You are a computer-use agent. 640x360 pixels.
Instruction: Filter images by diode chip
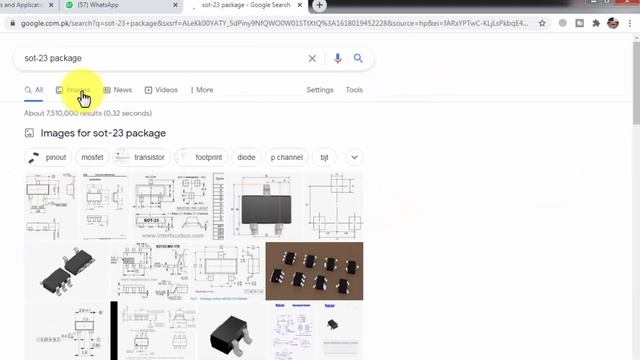(x=246, y=157)
